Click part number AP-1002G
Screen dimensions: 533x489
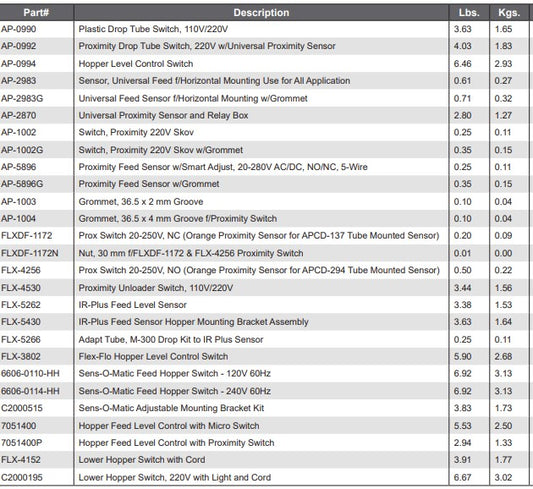pyautogui.click(x=22, y=150)
